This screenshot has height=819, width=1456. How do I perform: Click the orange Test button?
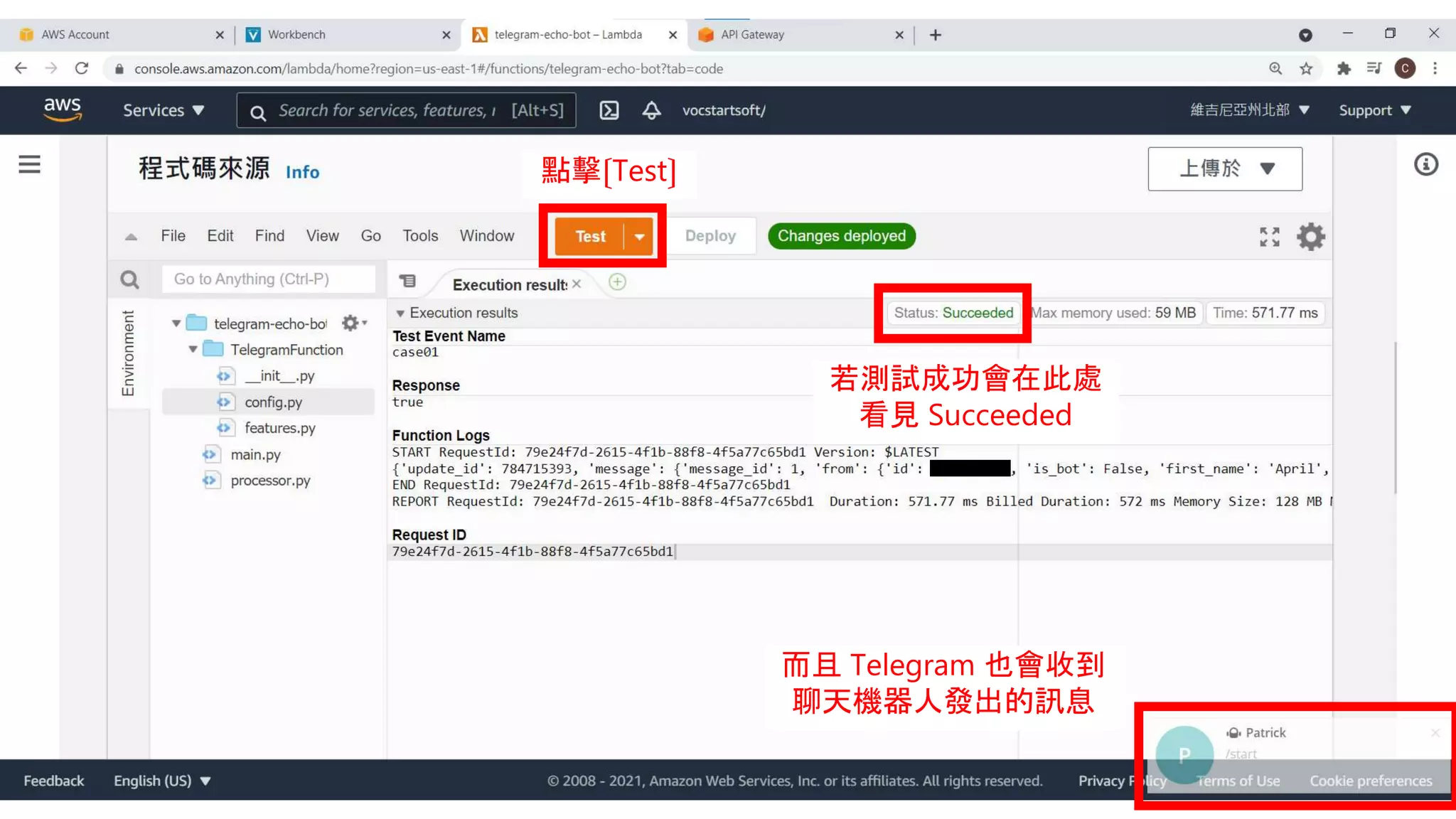tap(590, 236)
